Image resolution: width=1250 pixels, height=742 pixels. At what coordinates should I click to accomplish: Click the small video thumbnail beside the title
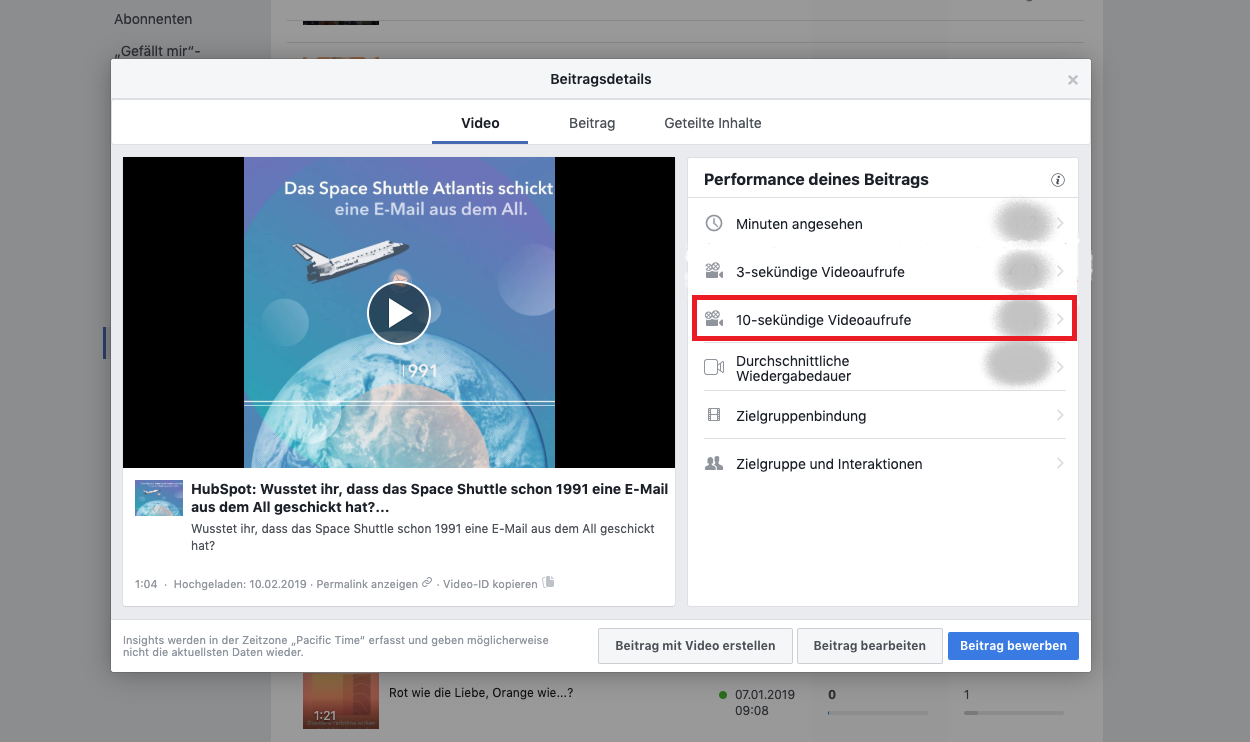(x=159, y=498)
